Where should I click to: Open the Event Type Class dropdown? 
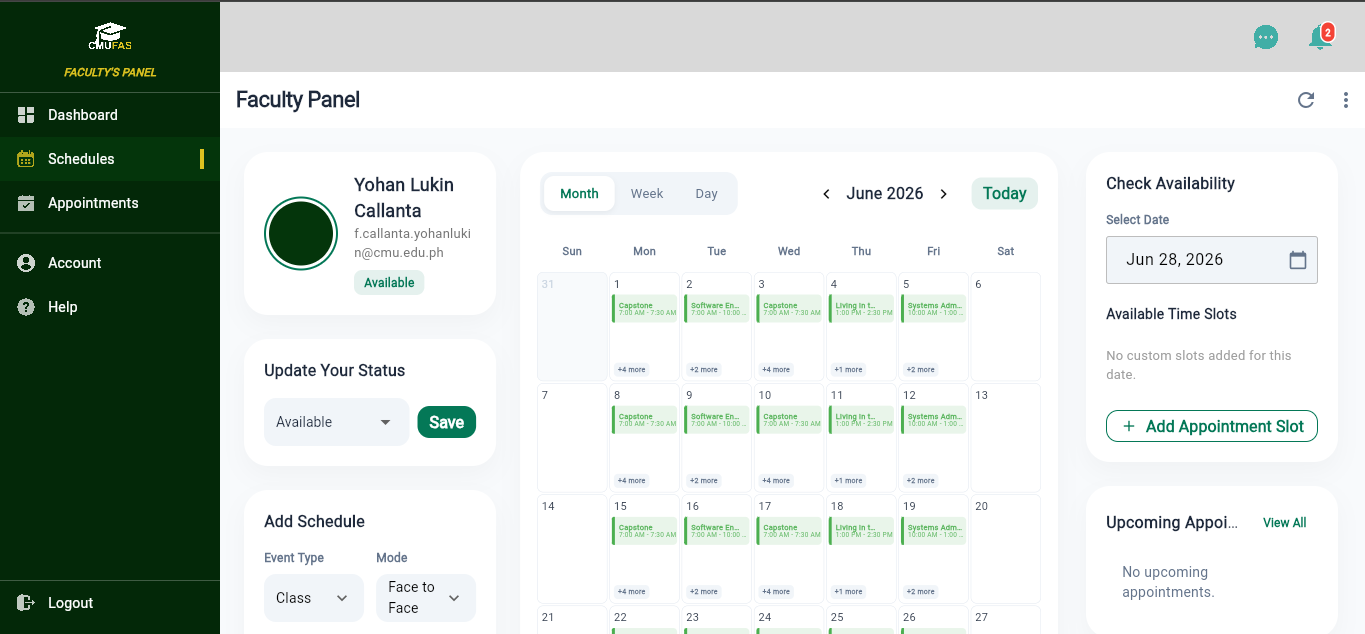coord(313,598)
